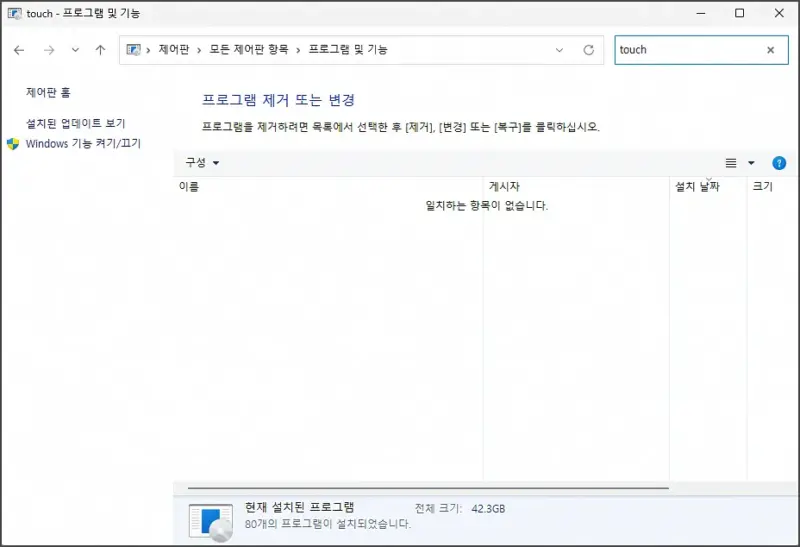Expand the view options arrow
This screenshot has height=547, width=800.
tap(751, 163)
